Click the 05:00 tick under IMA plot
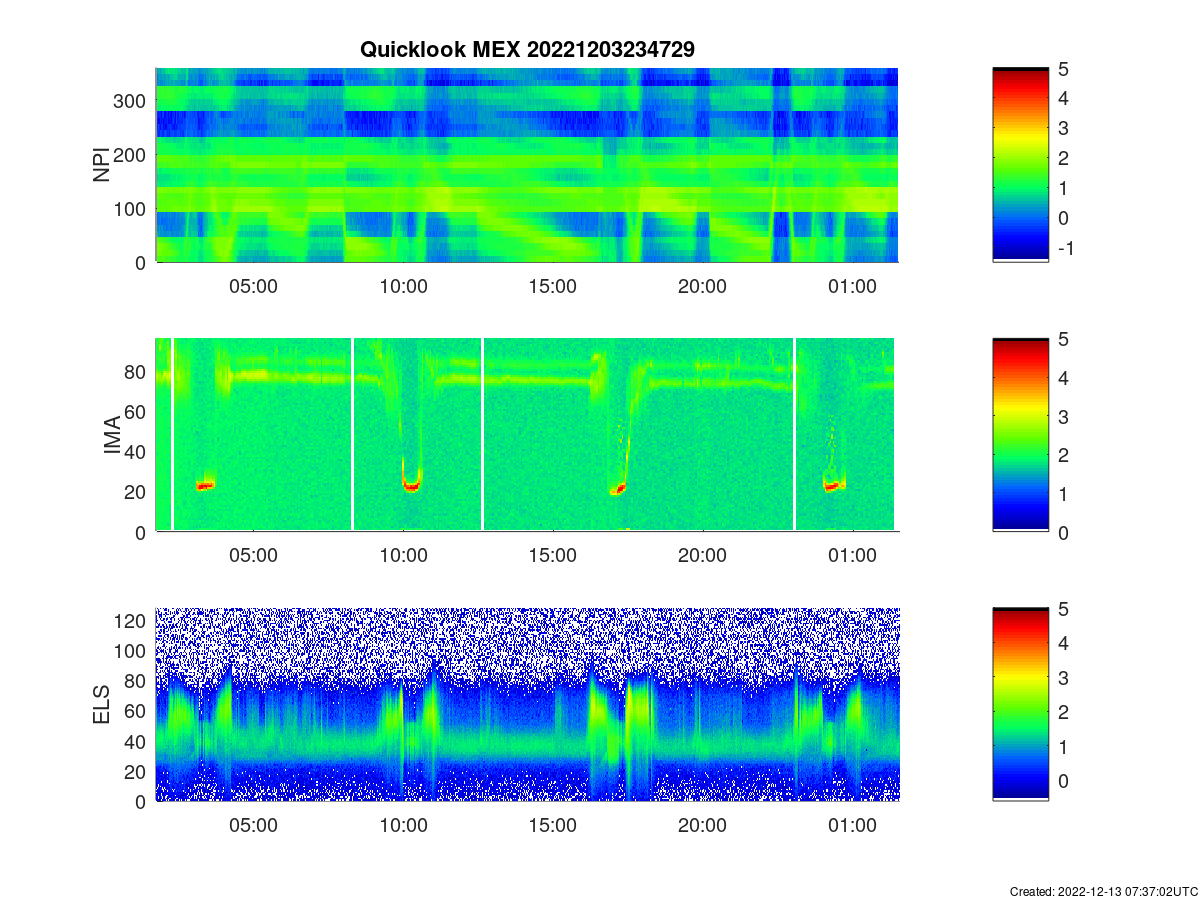Image resolution: width=1200 pixels, height=900 pixels. pos(254,555)
